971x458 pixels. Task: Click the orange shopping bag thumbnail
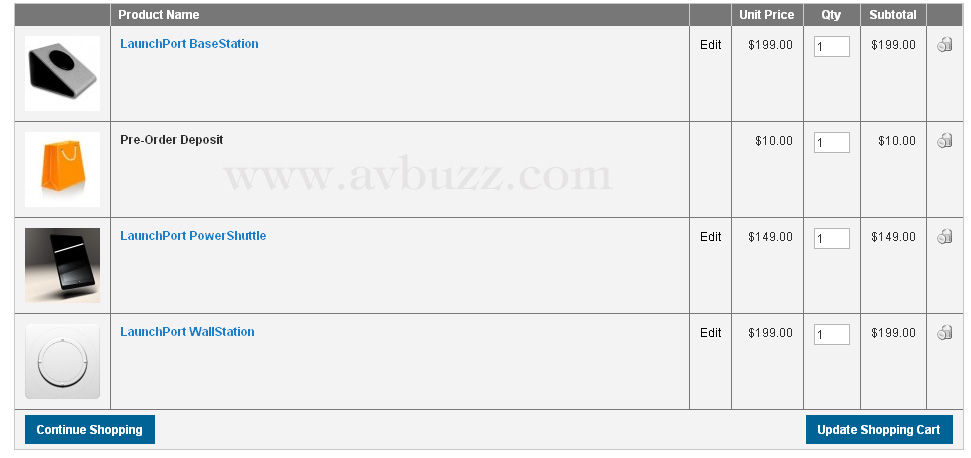tap(62, 169)
